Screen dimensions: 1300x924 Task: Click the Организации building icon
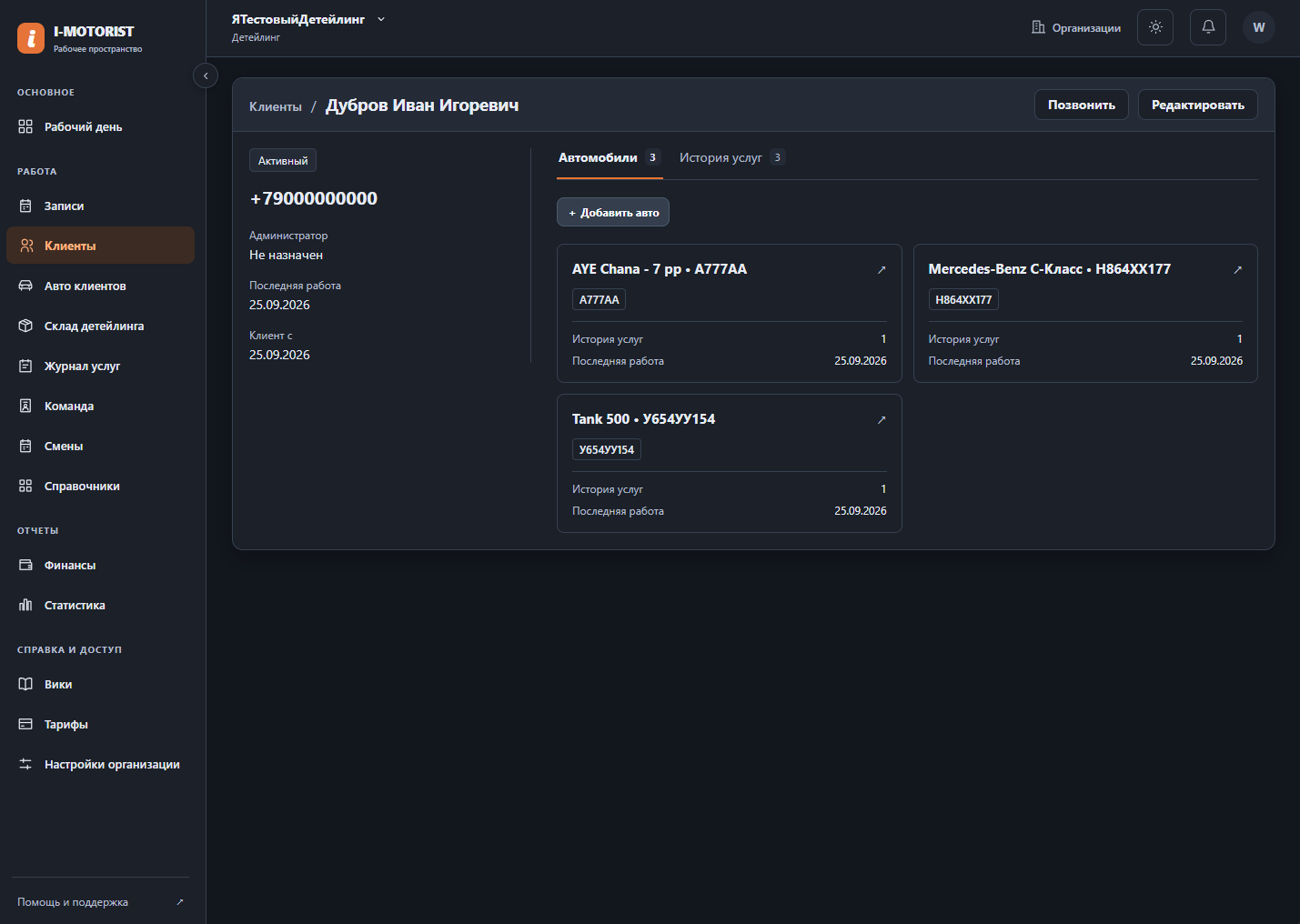(1038, 27)
